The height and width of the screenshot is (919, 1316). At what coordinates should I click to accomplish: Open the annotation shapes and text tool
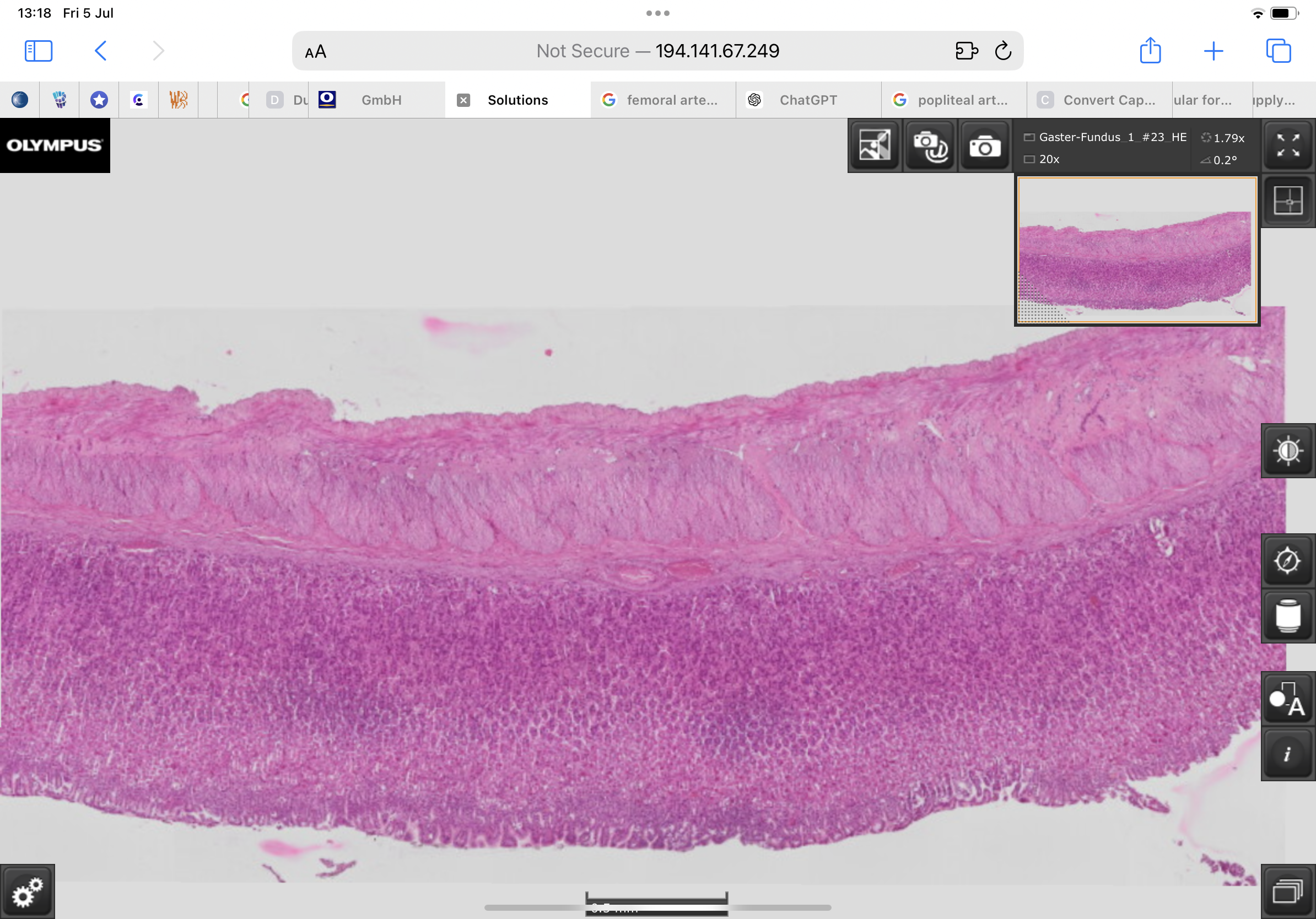pyautogui.click(x=1287, y=699)
